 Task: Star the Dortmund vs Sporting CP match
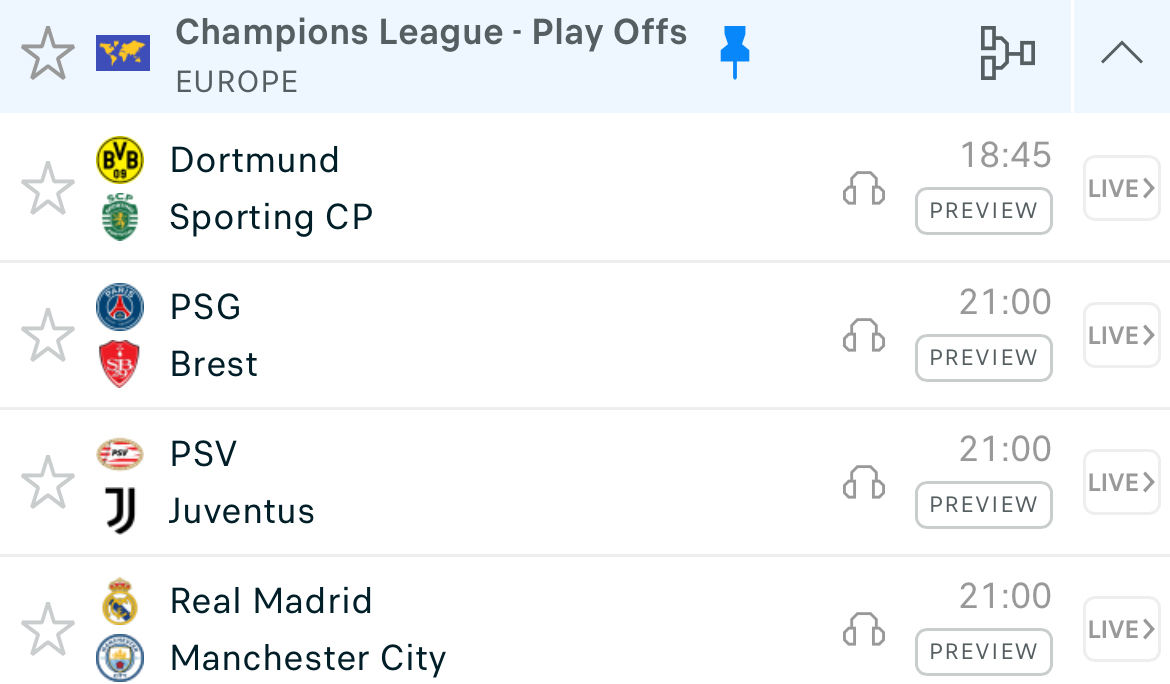click(x=48, y=188)
